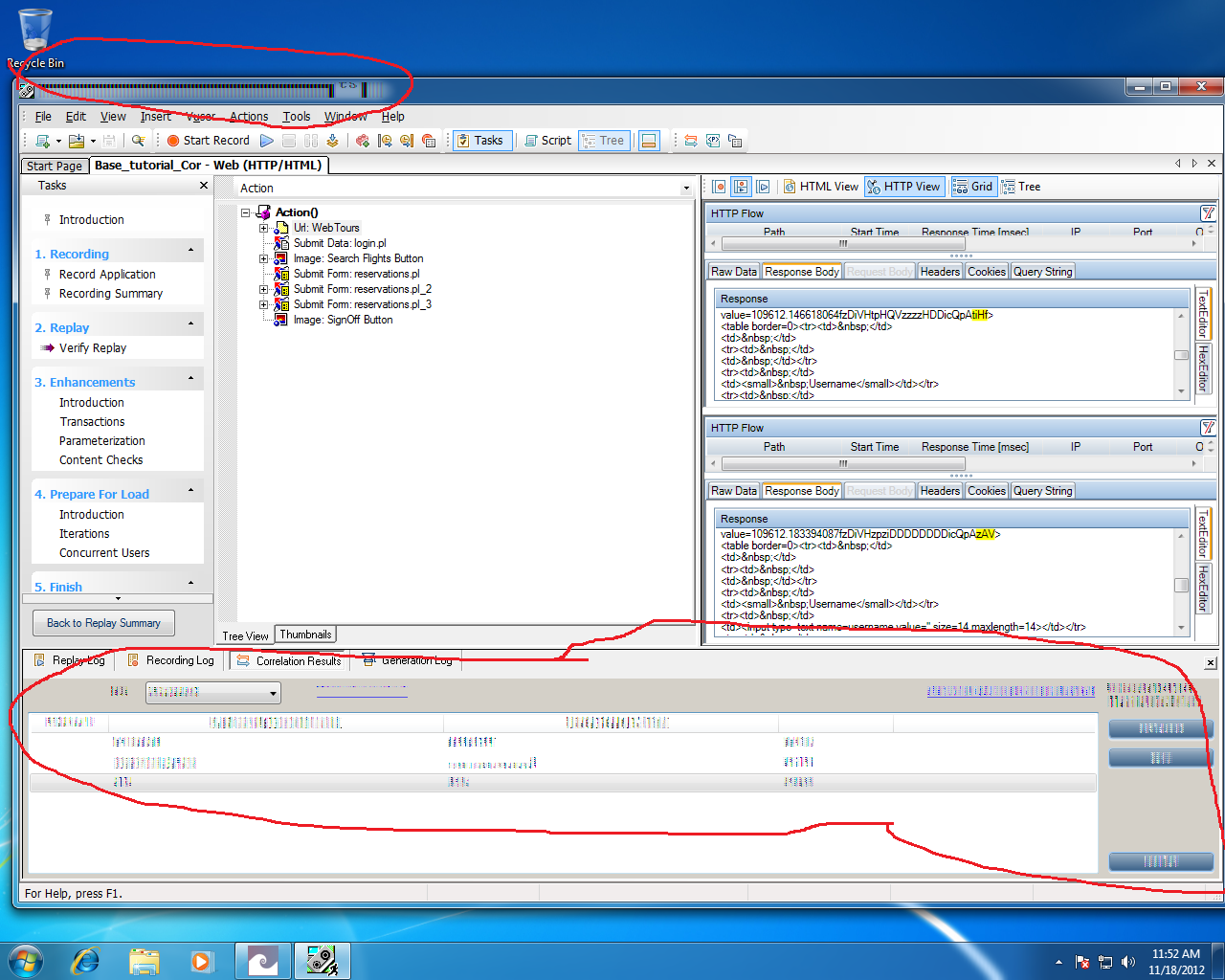Viewport: 1225px width, 980px height.
Task: Open the Recording Log tab
Action: pos(171,660)
